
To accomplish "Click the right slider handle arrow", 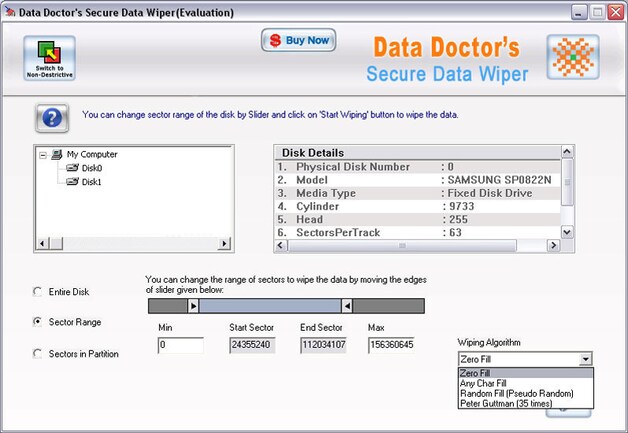I will pos(347,306).
